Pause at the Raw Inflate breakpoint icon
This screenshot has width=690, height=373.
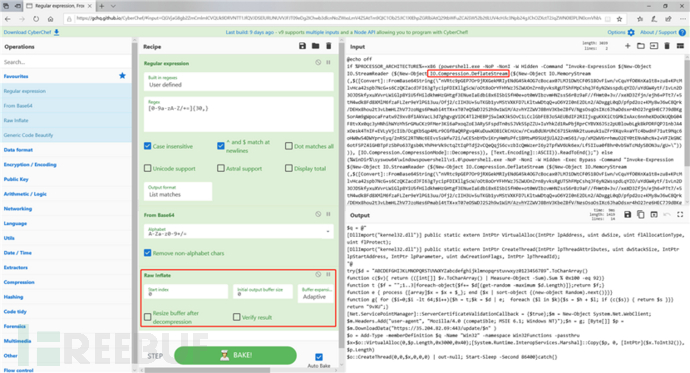point(328,274)
